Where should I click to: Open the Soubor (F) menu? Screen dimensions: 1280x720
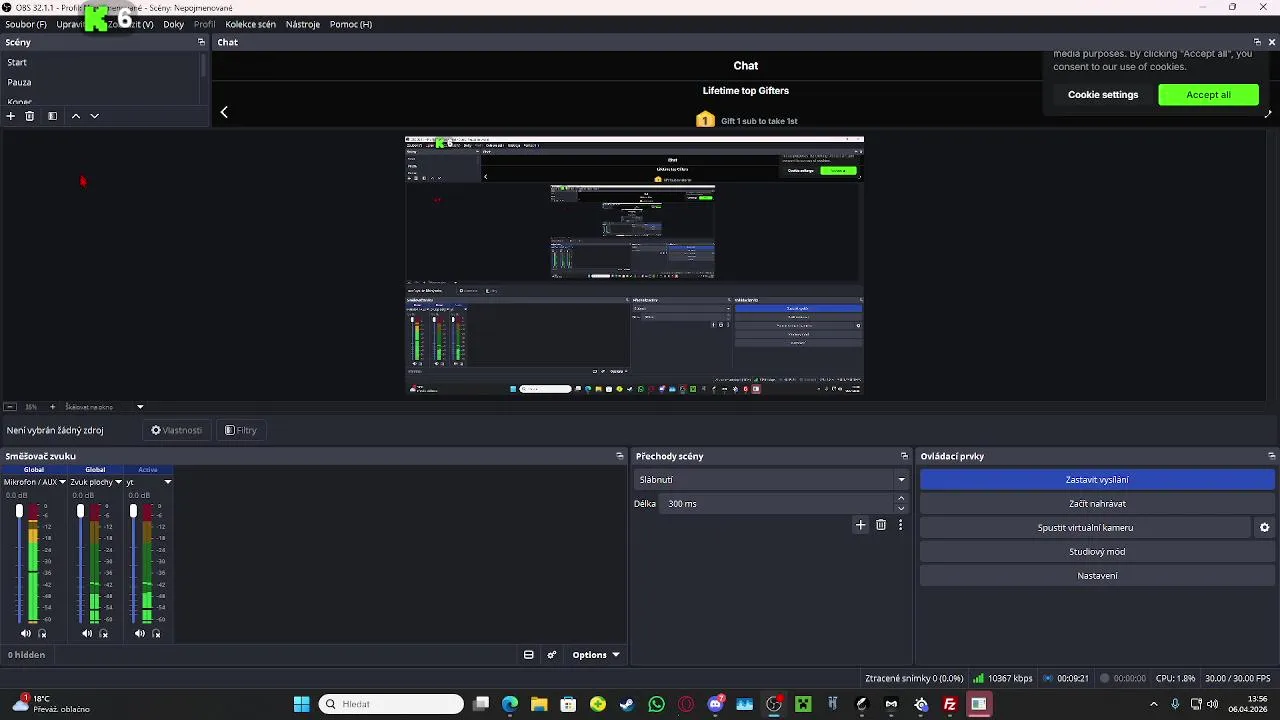(26, 24)
